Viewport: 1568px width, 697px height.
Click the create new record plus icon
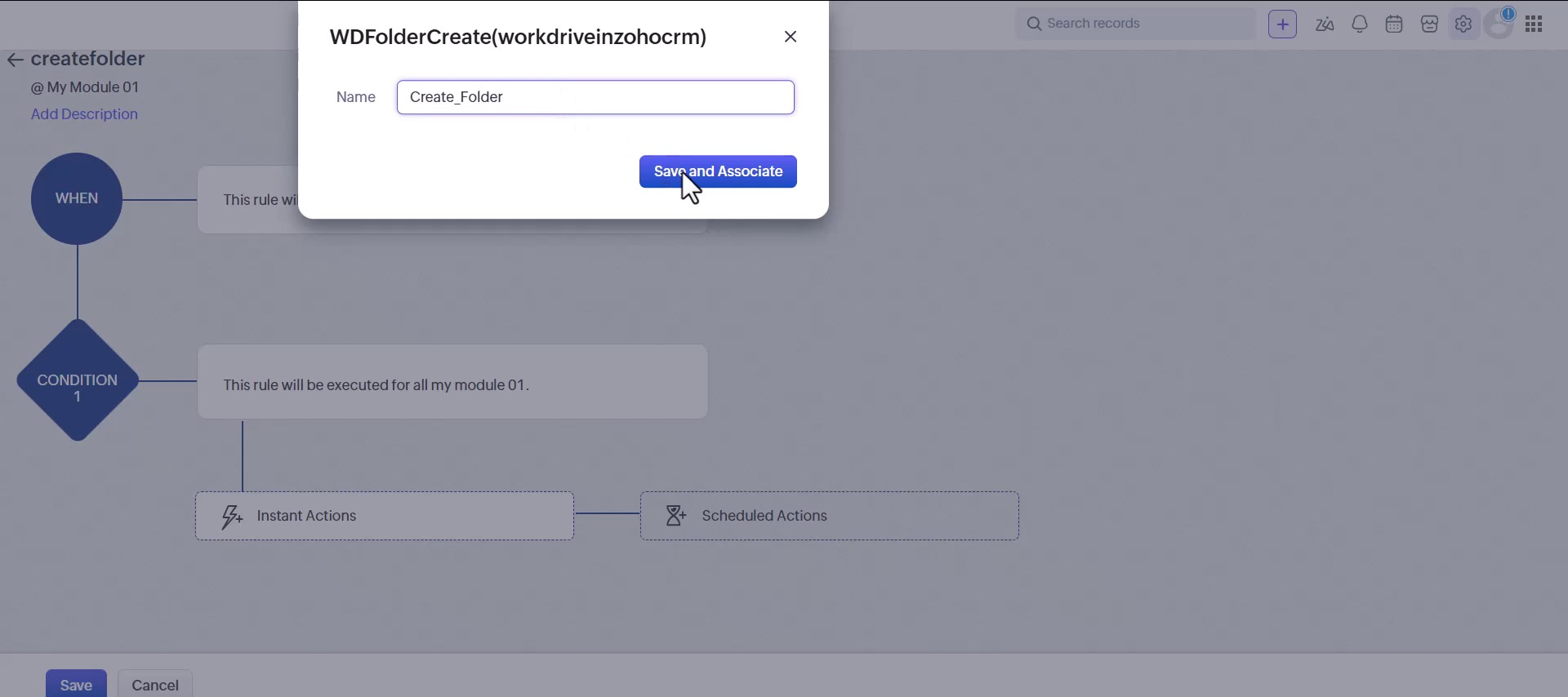click(1283, 24)
